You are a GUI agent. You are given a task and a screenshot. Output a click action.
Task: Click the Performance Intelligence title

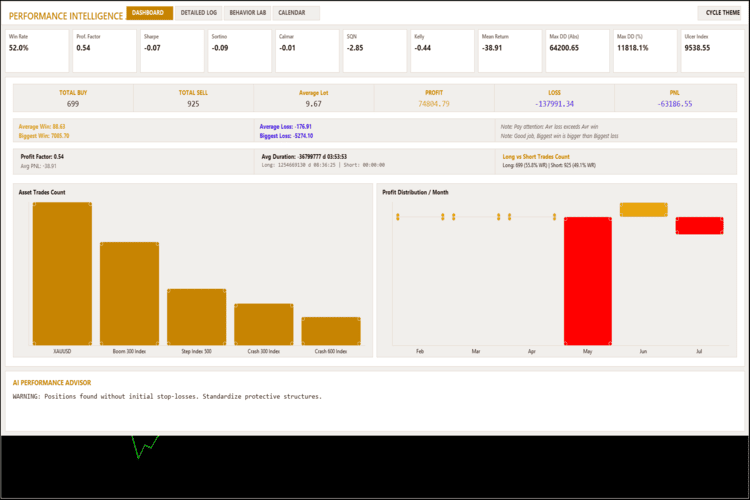[66, 16]
